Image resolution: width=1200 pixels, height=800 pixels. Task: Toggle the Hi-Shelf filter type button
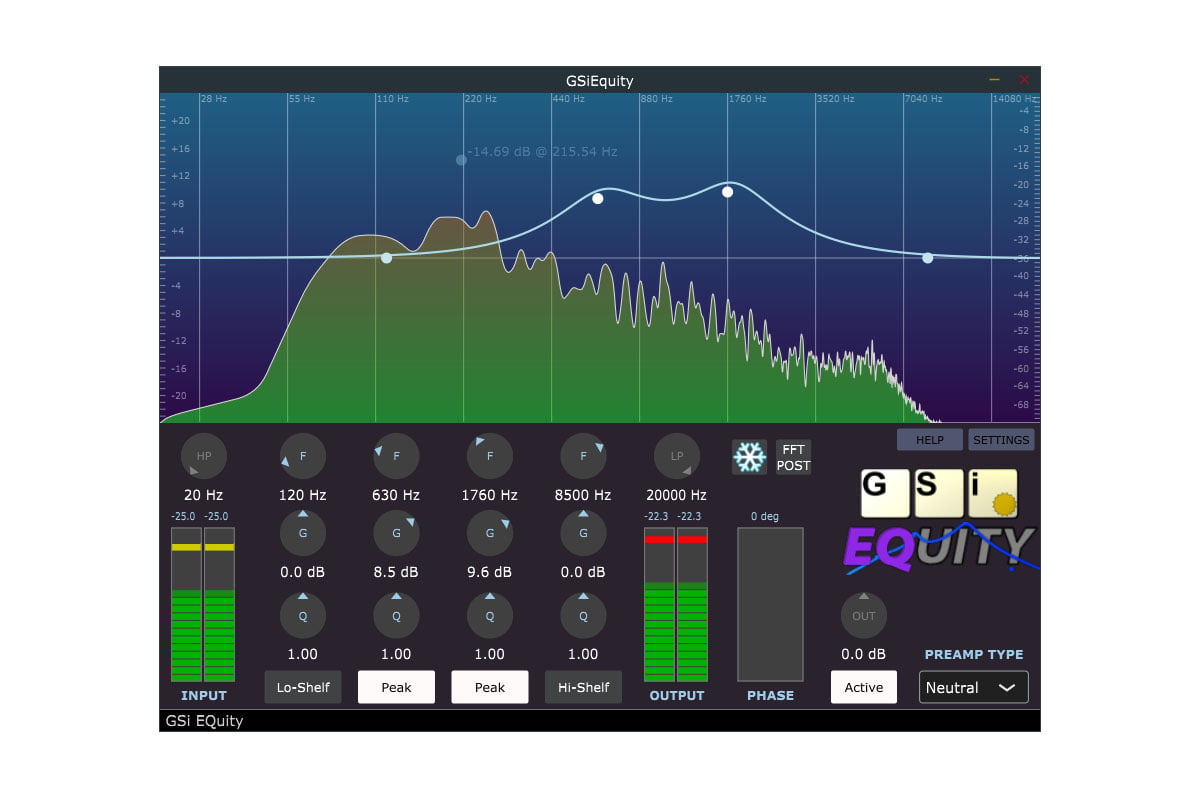pyautogui.click(x=583, y=687)
